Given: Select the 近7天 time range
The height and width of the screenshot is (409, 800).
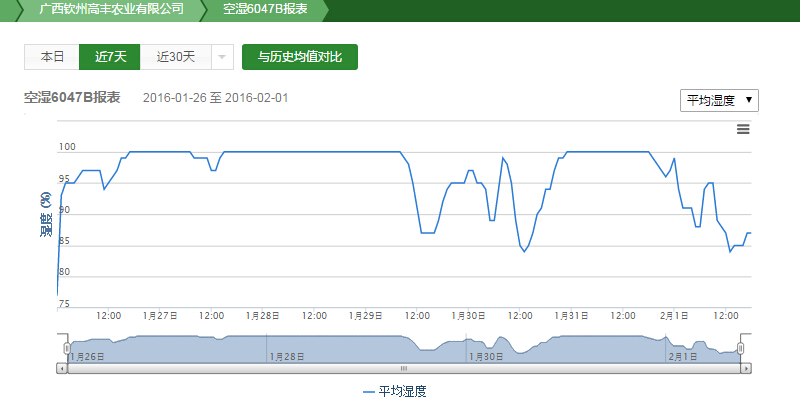Looking at the screenshot, I should [110, 57].
